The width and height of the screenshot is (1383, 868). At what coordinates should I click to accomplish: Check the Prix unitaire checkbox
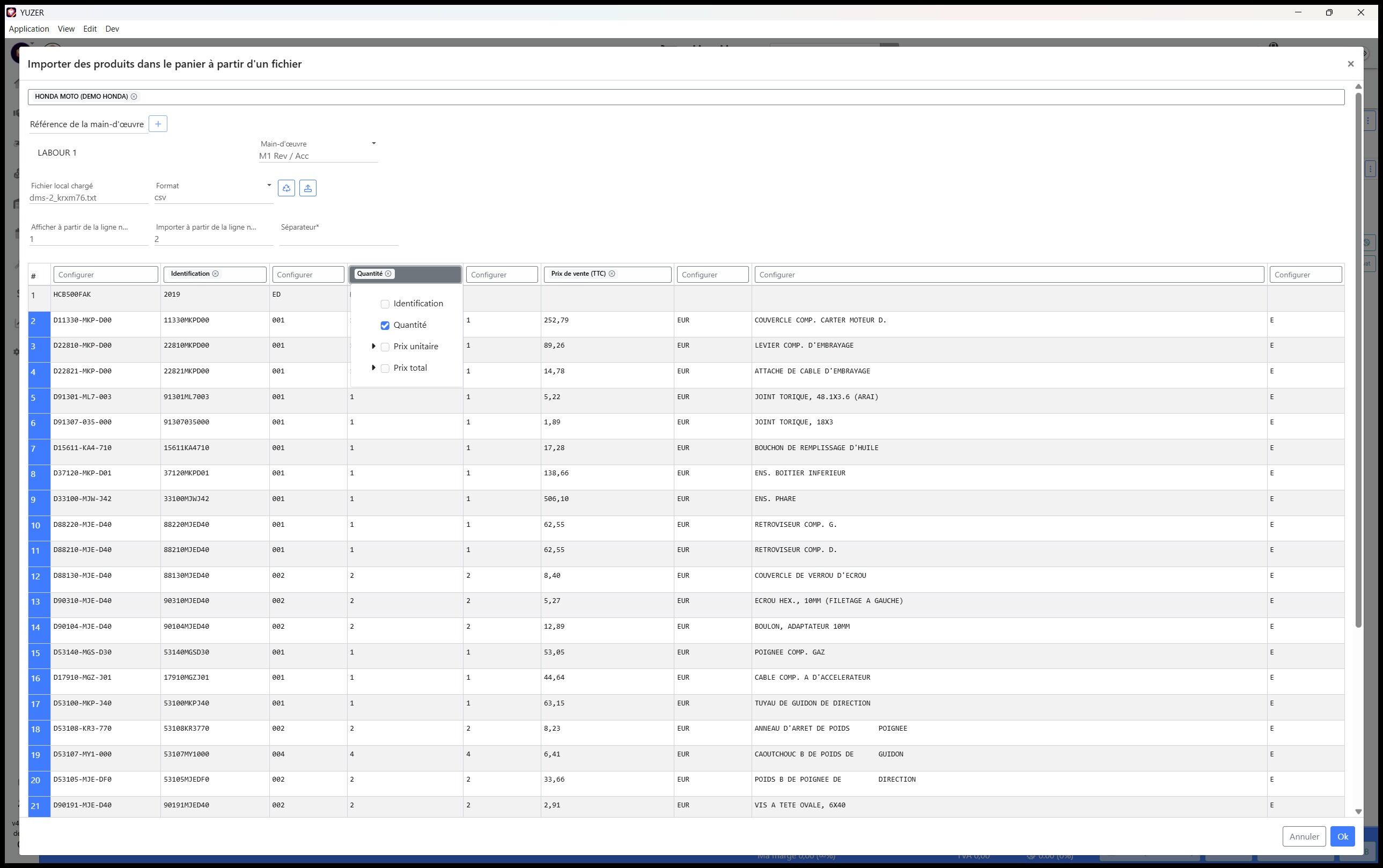[x=385, y=347]
